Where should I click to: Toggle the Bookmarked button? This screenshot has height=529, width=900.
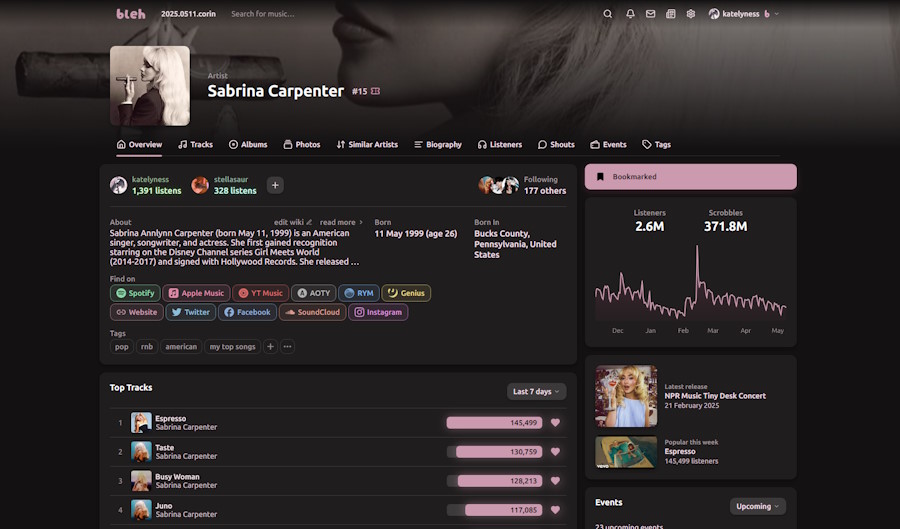[x=690, y=177]
